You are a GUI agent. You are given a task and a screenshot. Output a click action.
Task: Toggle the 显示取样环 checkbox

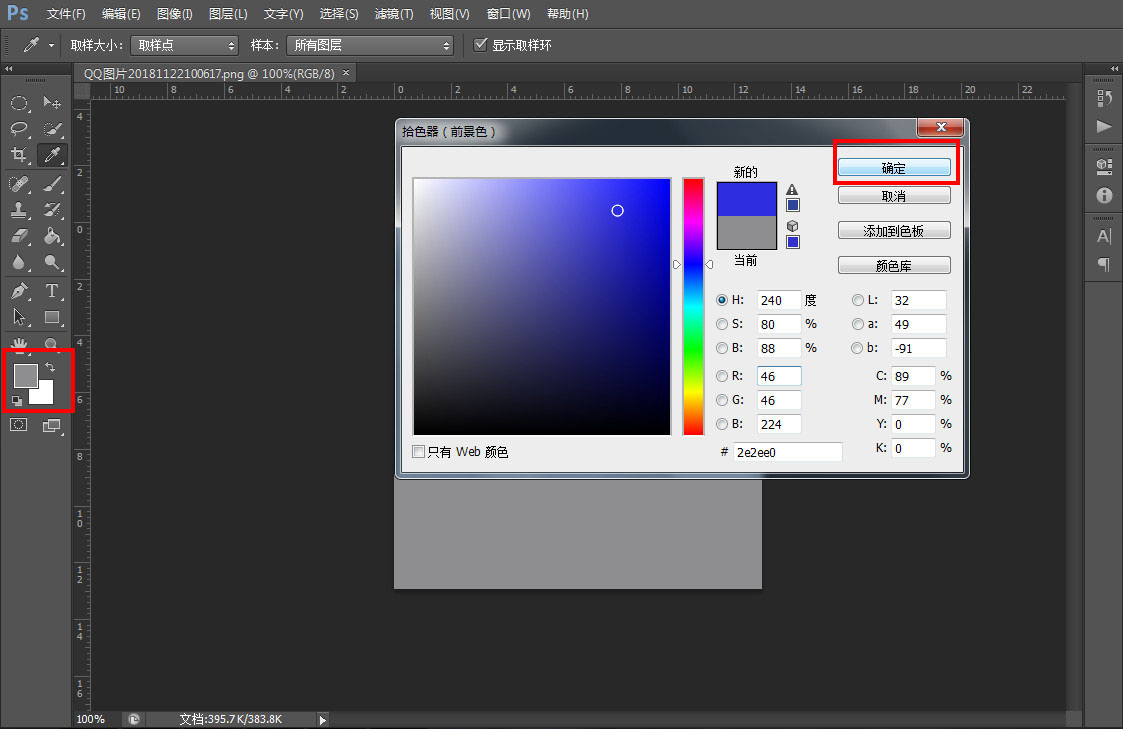coord(481,45)
